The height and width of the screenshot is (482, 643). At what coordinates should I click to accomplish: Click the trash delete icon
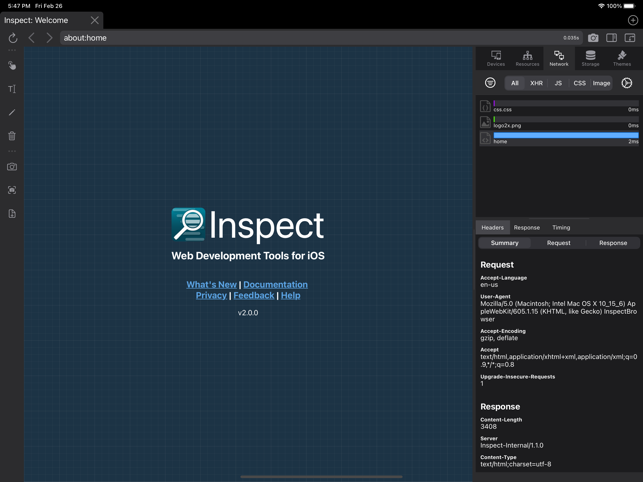coord(12,136)
